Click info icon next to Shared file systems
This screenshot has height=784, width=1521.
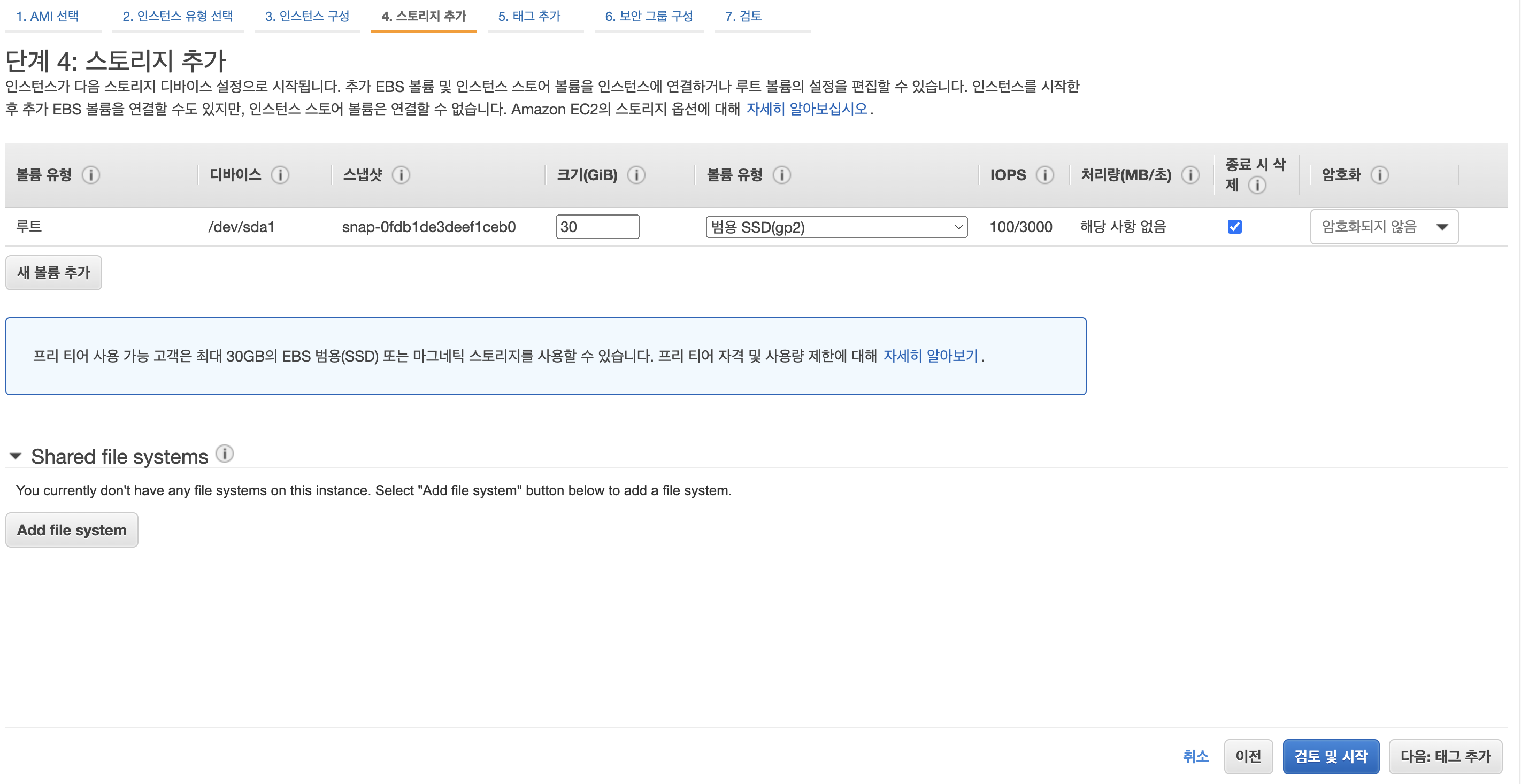225,454
